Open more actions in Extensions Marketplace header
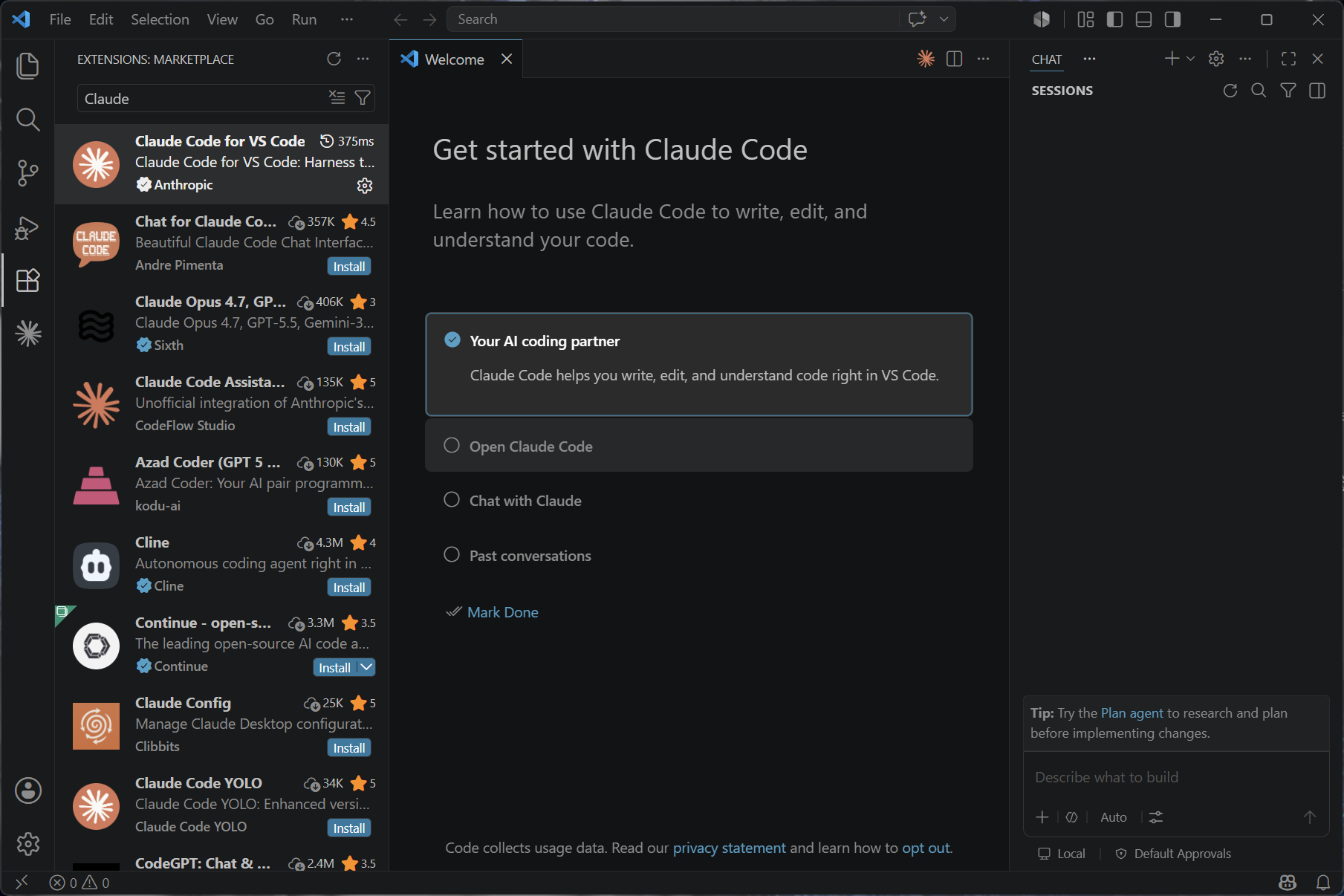 click(x=363, y=59)
